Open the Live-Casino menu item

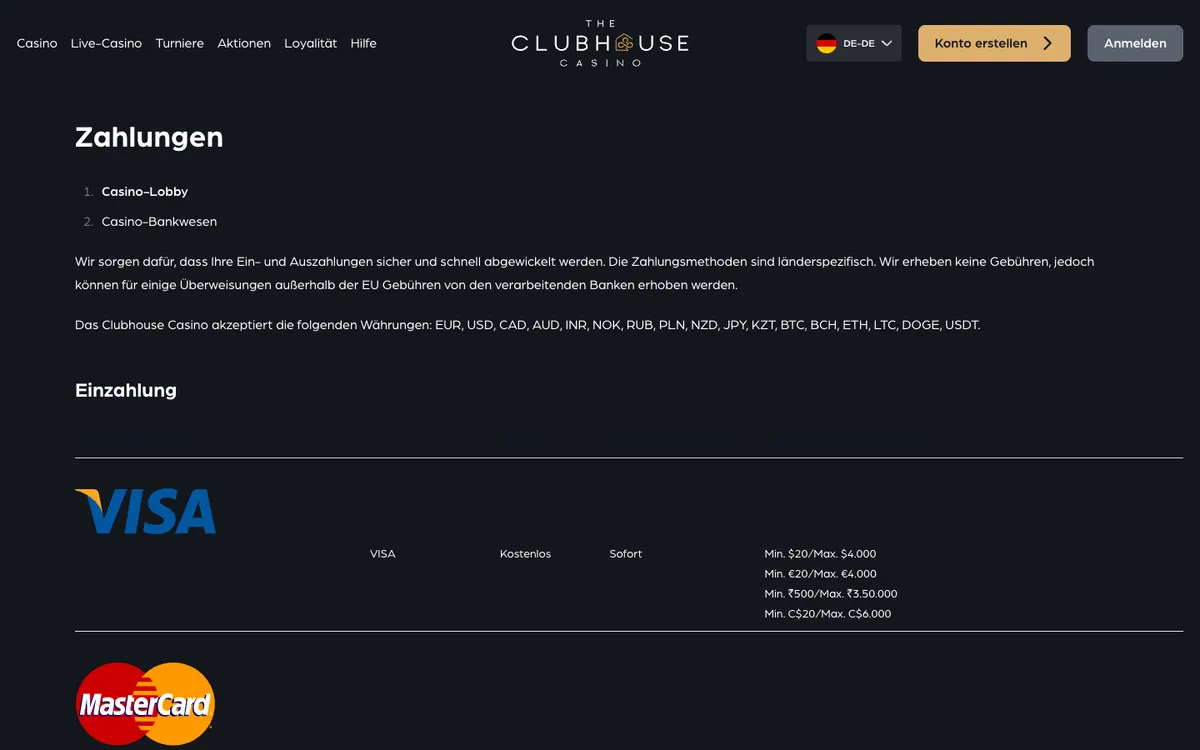coord(106,43)
